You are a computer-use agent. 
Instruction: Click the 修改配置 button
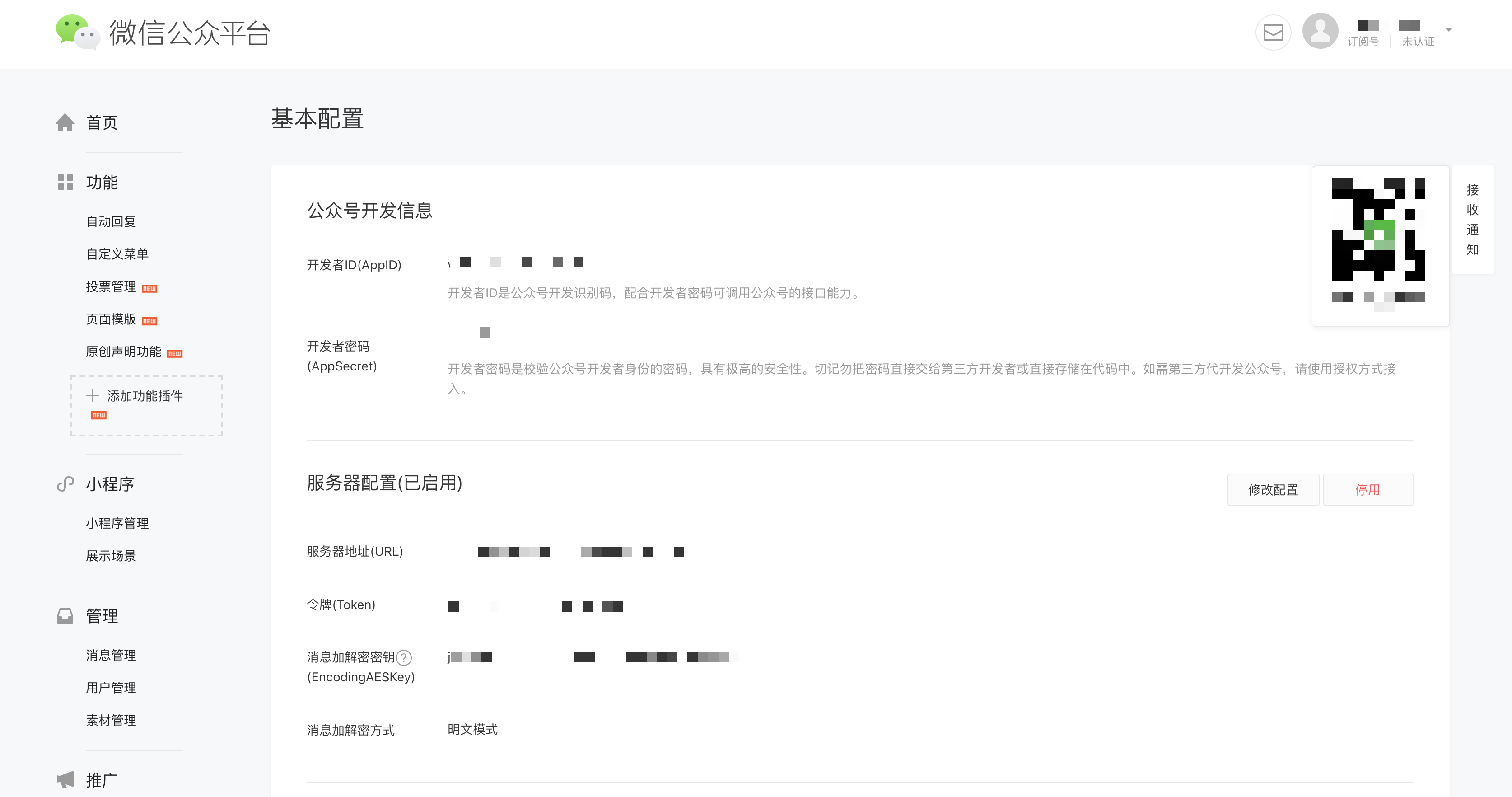click(x=1273, y=489)
